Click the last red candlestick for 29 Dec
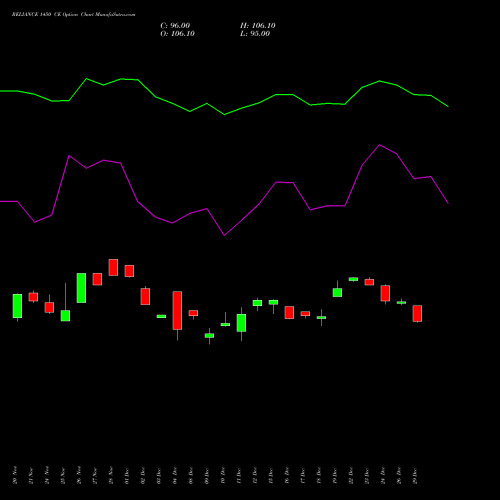500x500 pixels. (417, 313)
